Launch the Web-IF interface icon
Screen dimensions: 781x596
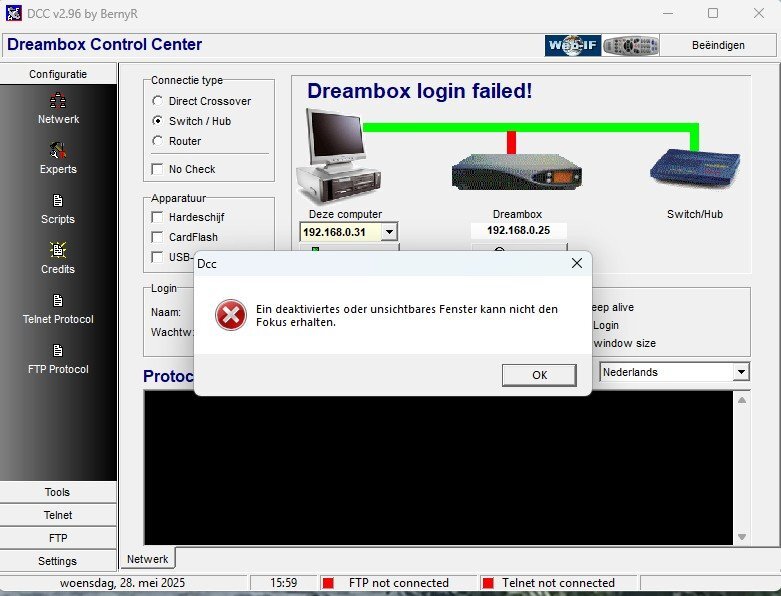[572, 45]
